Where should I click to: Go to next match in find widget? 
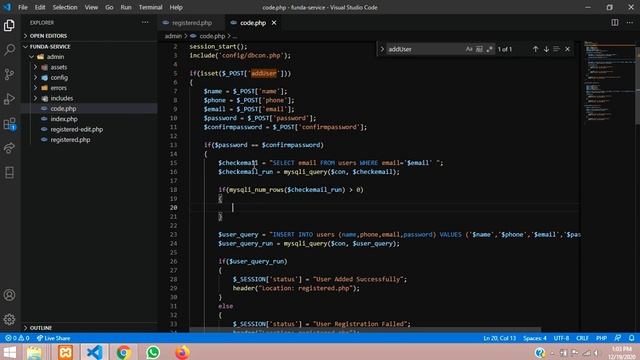[x=546, y=49]
